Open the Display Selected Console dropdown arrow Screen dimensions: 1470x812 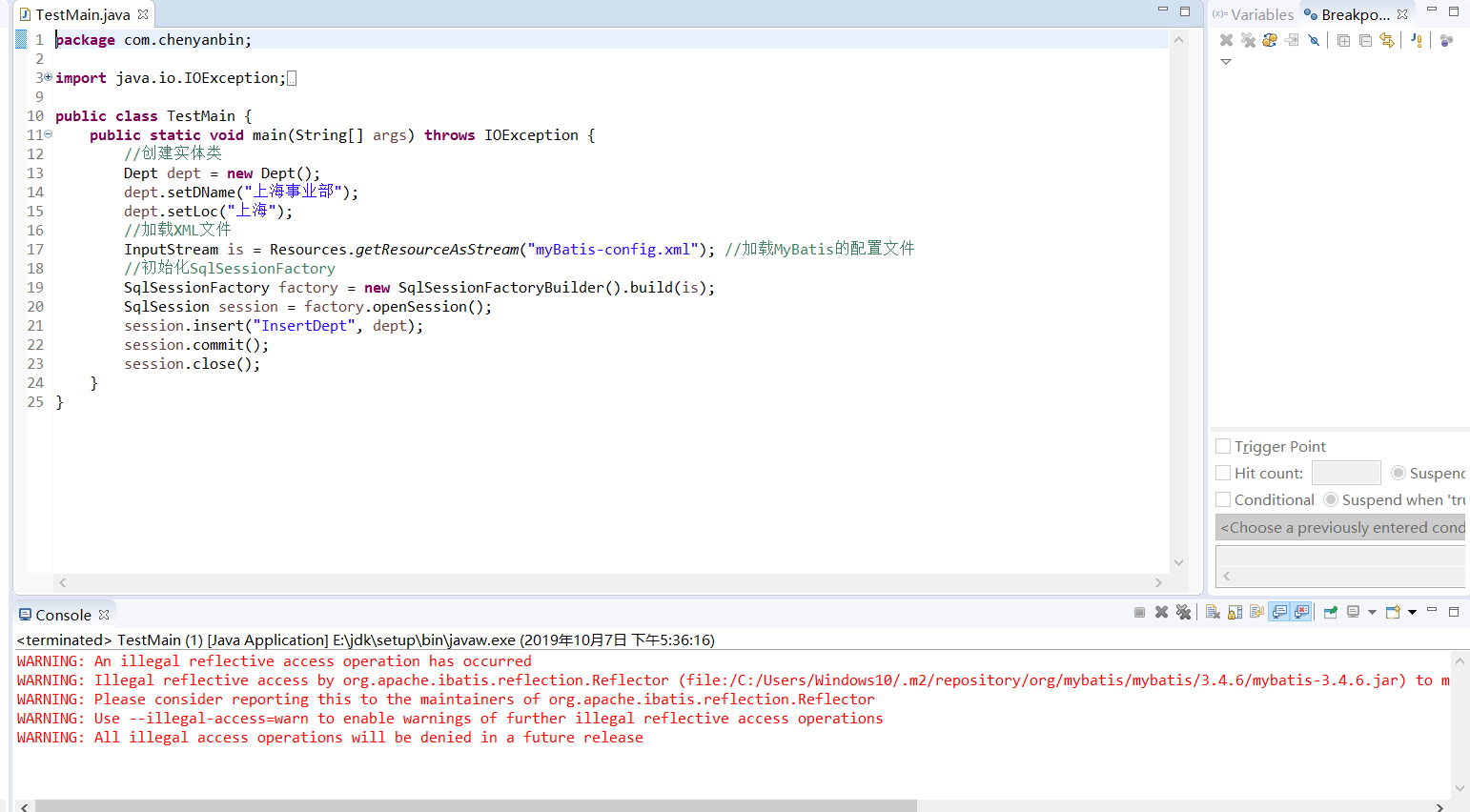point(1372,612)
